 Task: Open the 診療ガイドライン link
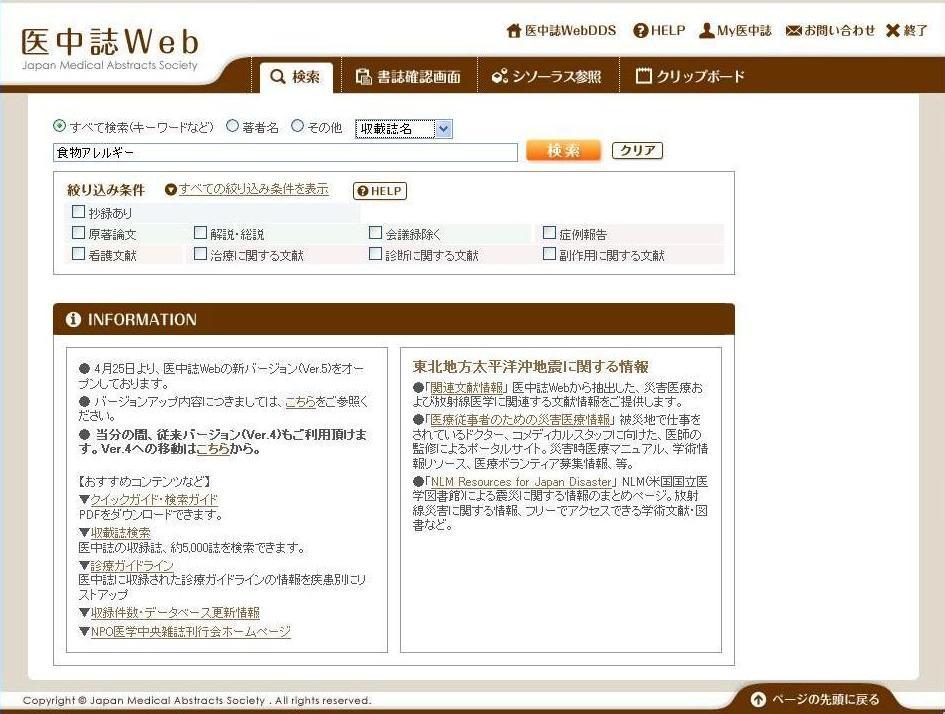tap(132, 566)
